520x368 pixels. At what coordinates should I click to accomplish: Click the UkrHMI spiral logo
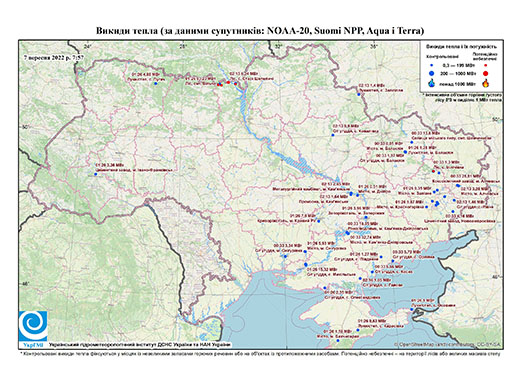pyautogui.click(x=33, y=326)
